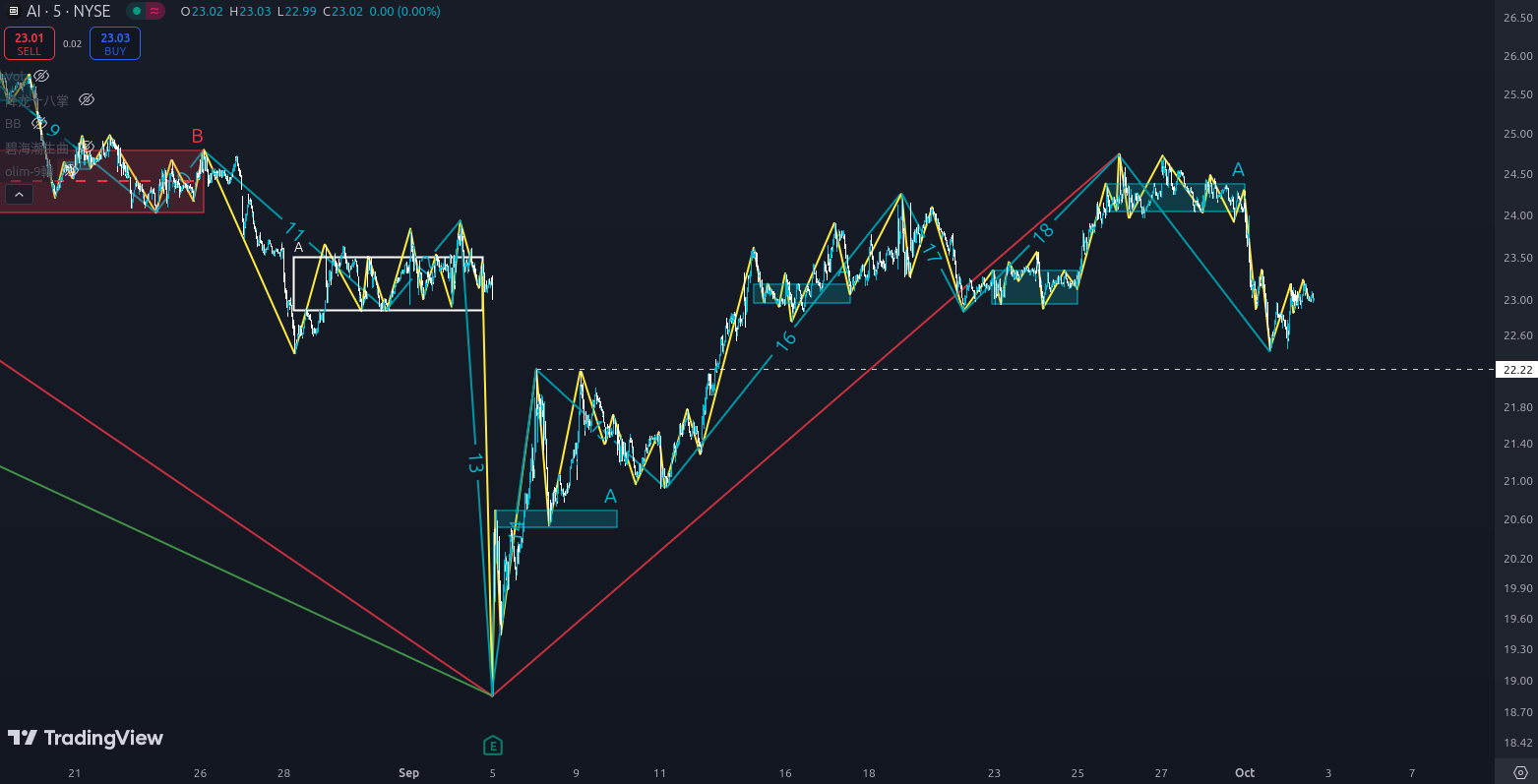The height and width of the screenshot is (784, 1538).
Task: Open chart settings hexagon icon
Action: pos(1520,772)
